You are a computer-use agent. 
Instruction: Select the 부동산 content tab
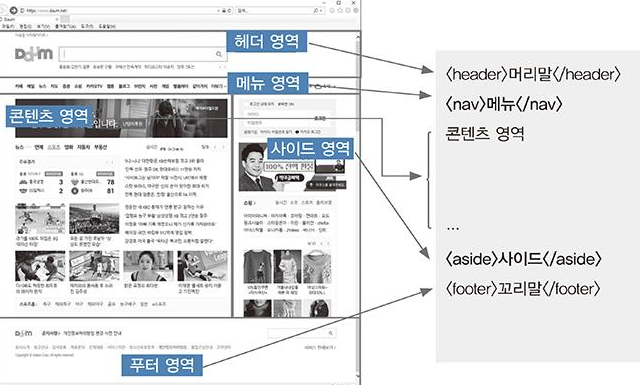[100, 147]
